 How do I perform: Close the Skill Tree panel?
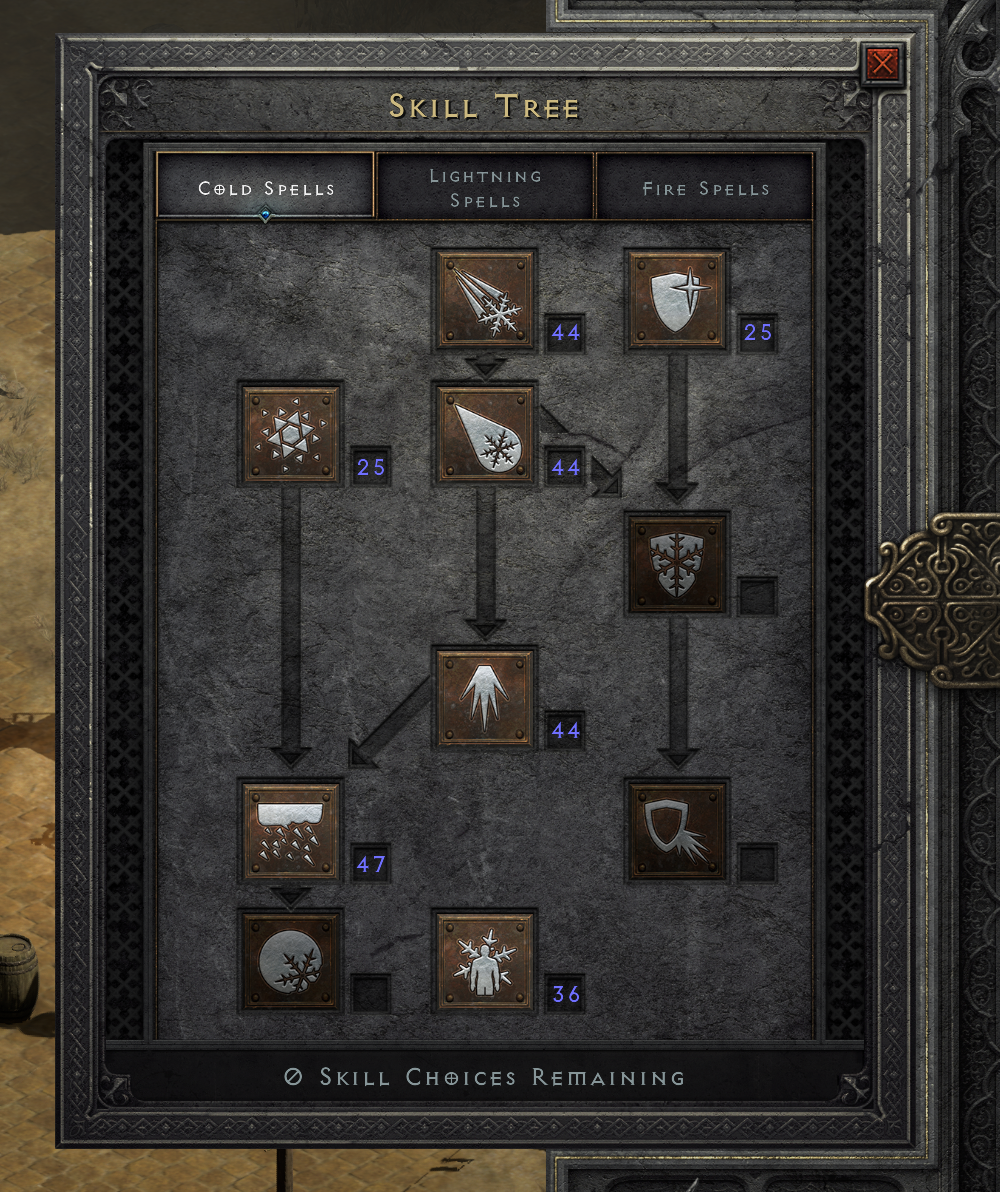pyautogui.click(x=882, y=62)
